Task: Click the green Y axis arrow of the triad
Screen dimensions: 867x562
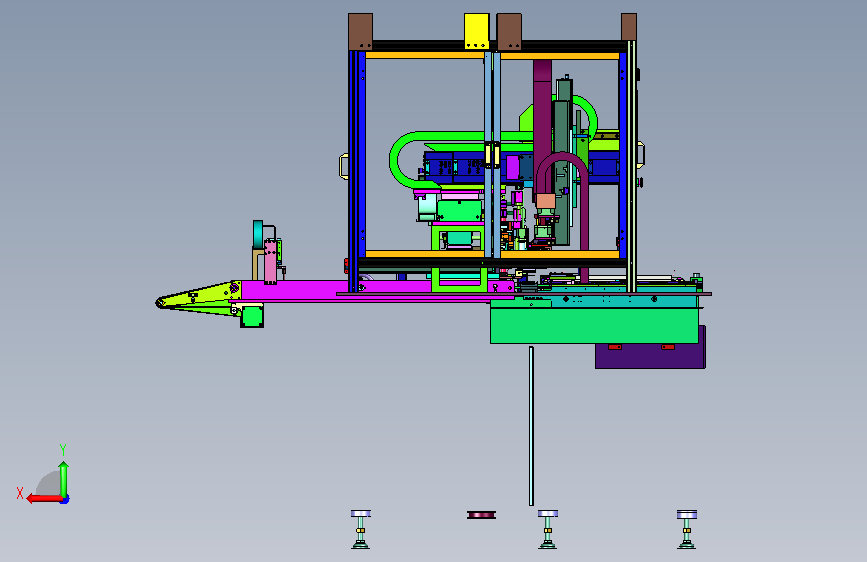Action: (x=64, y=479)
